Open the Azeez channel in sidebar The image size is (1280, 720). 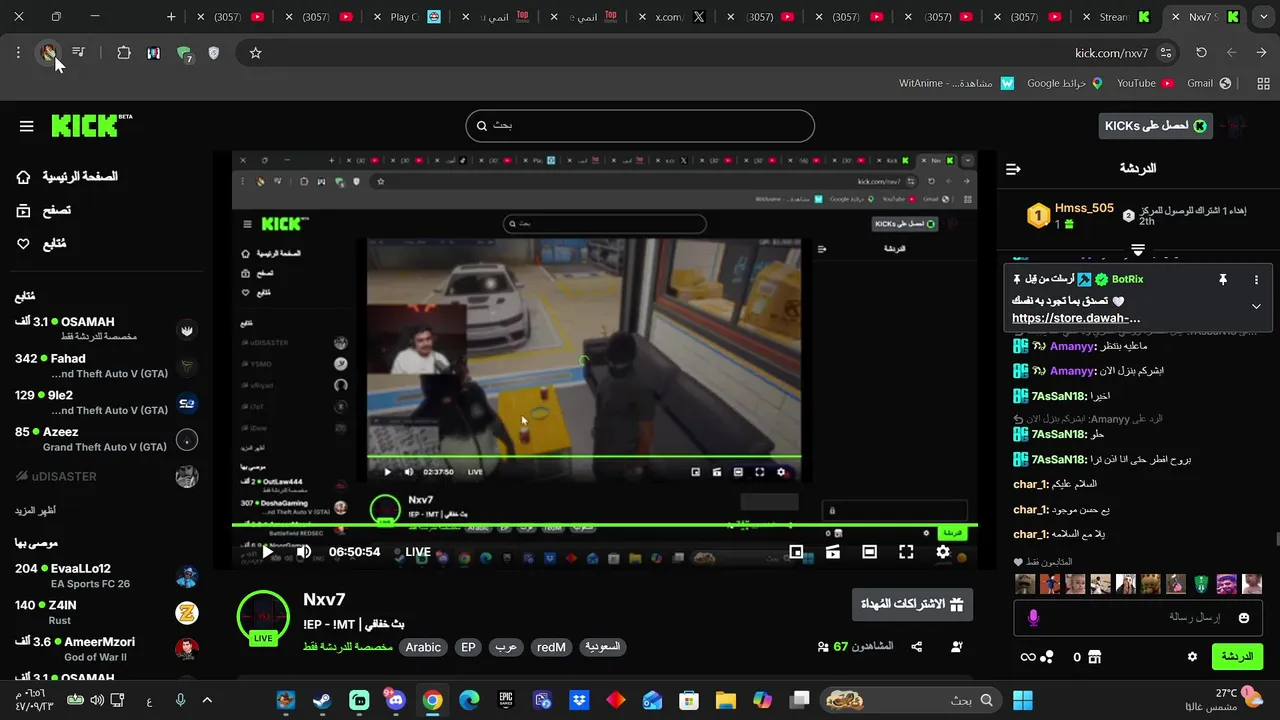105,440
